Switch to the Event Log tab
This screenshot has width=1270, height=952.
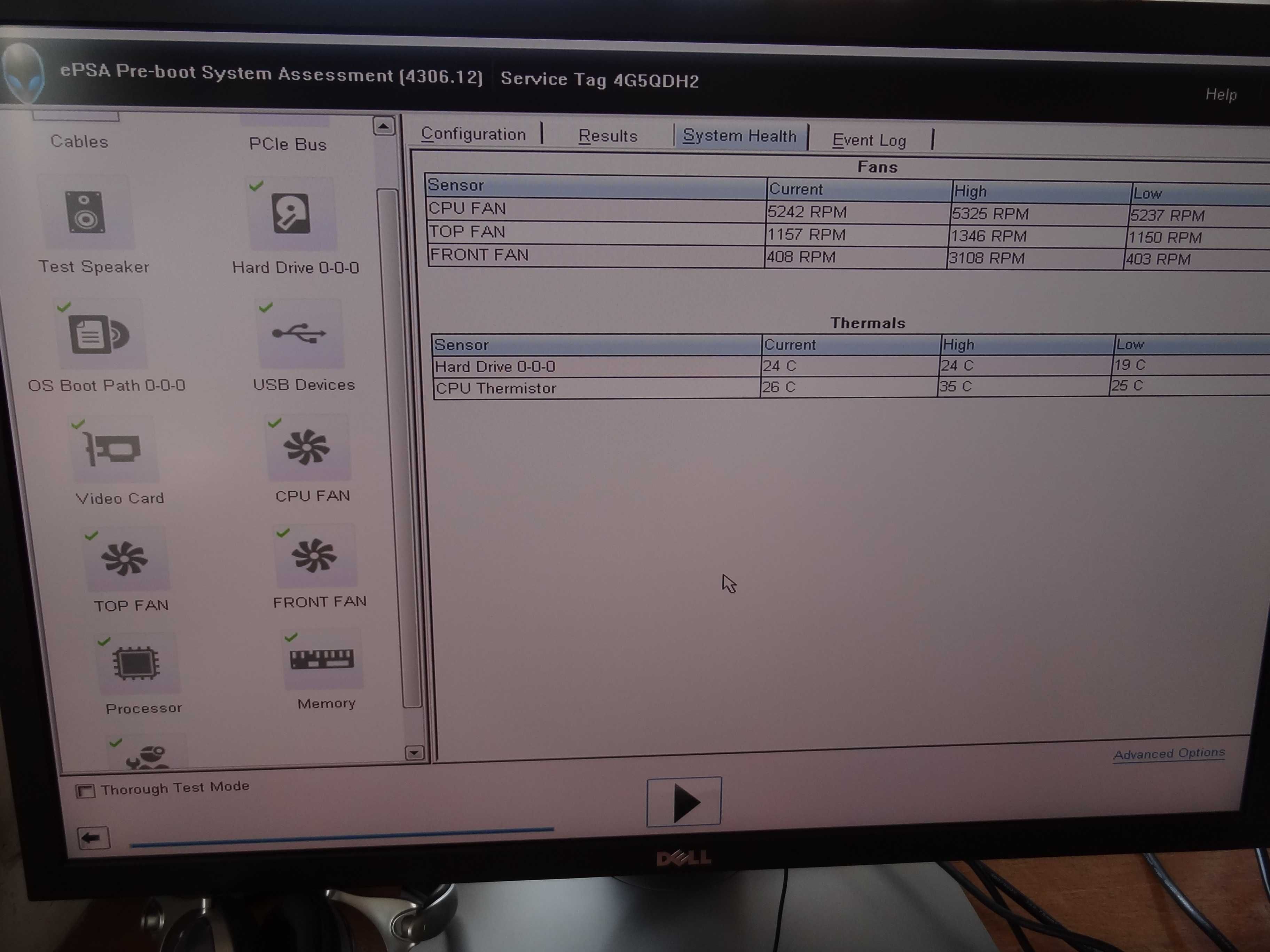pyautogui.click(x=868, y=137)
